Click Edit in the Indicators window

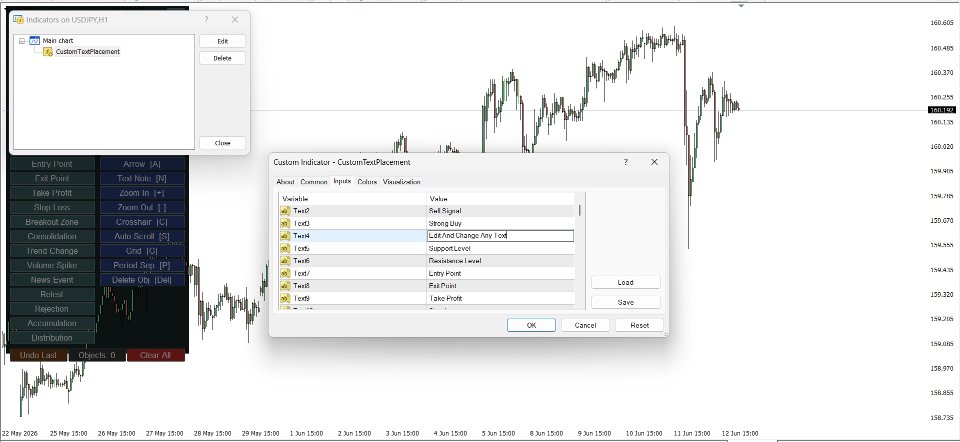[222, 41]
